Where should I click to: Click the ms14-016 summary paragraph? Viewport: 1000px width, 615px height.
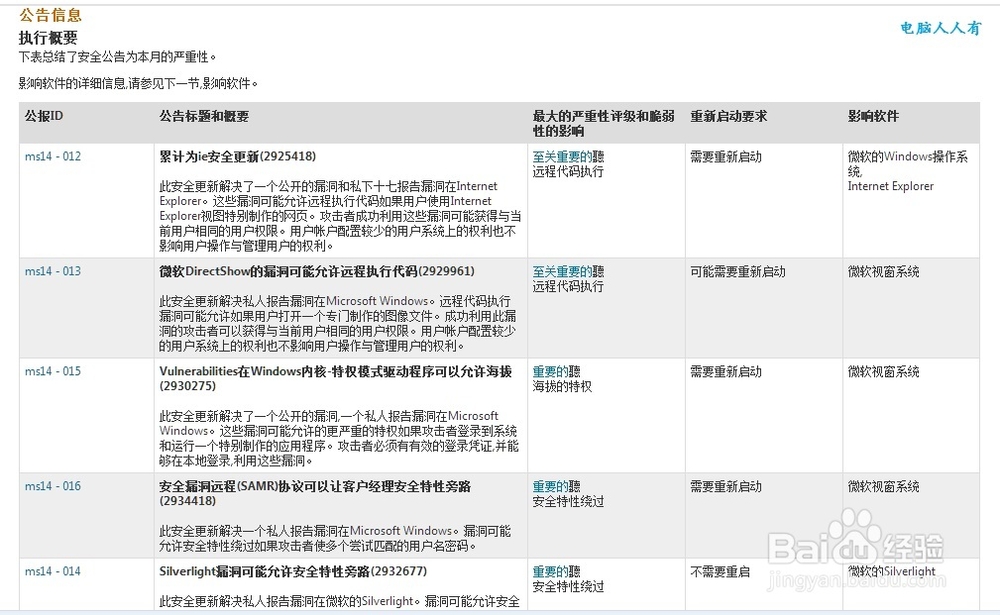tap(335, 538)
